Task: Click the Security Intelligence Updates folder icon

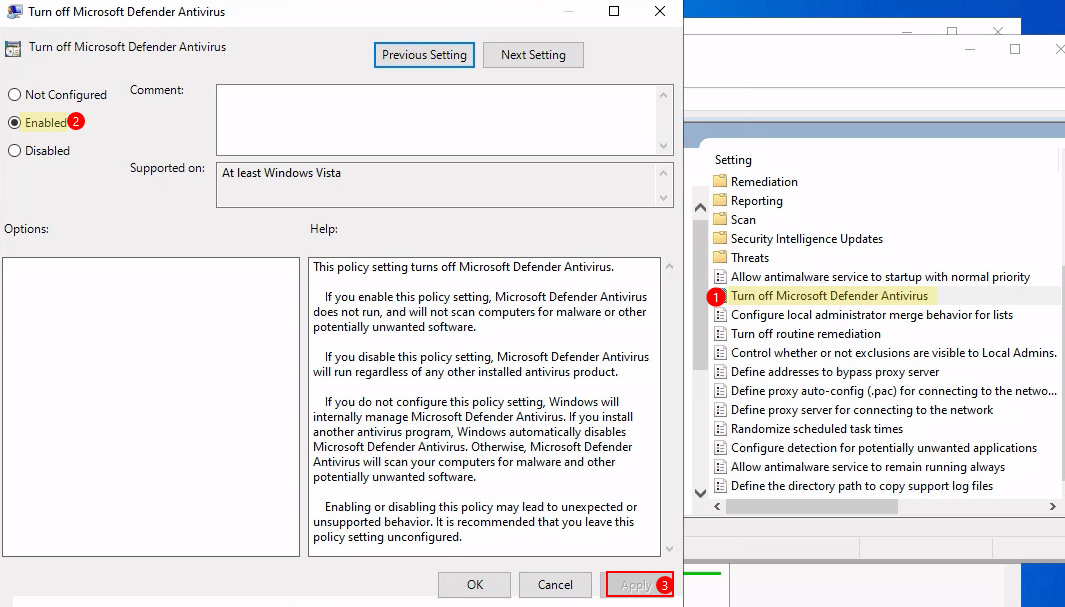Action: (x=720, y=238)
